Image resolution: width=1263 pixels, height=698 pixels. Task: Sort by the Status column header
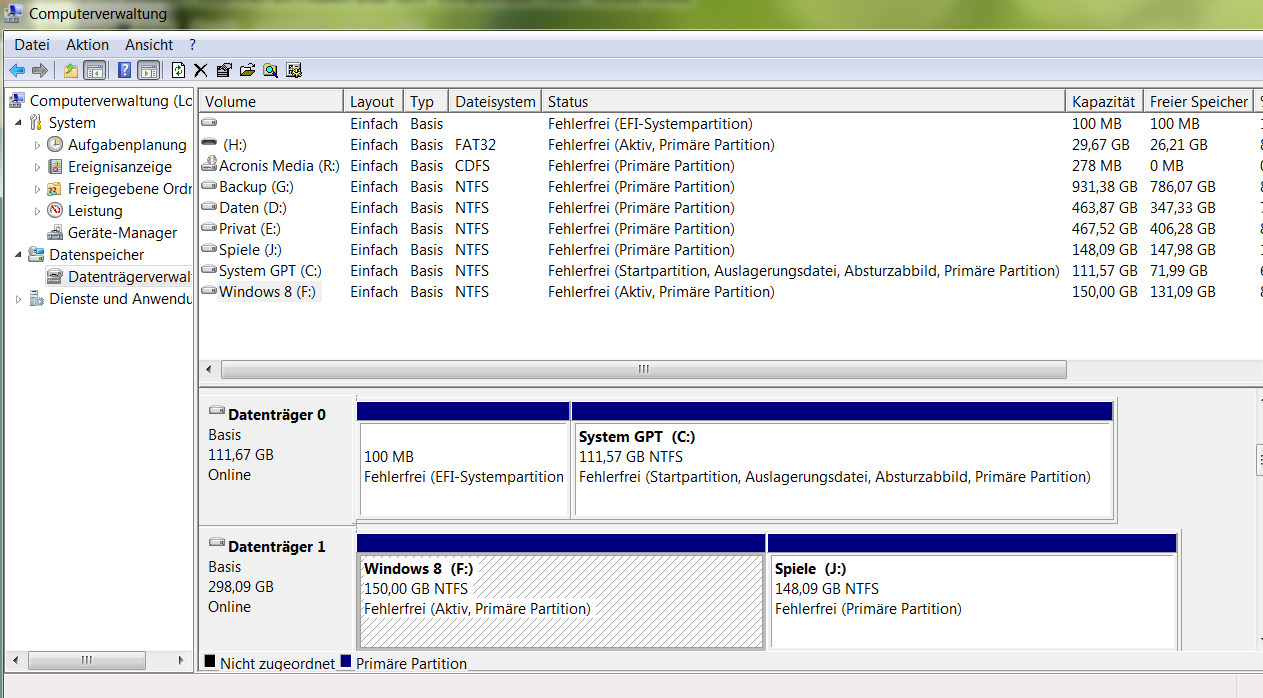click(x=803, y=102)
